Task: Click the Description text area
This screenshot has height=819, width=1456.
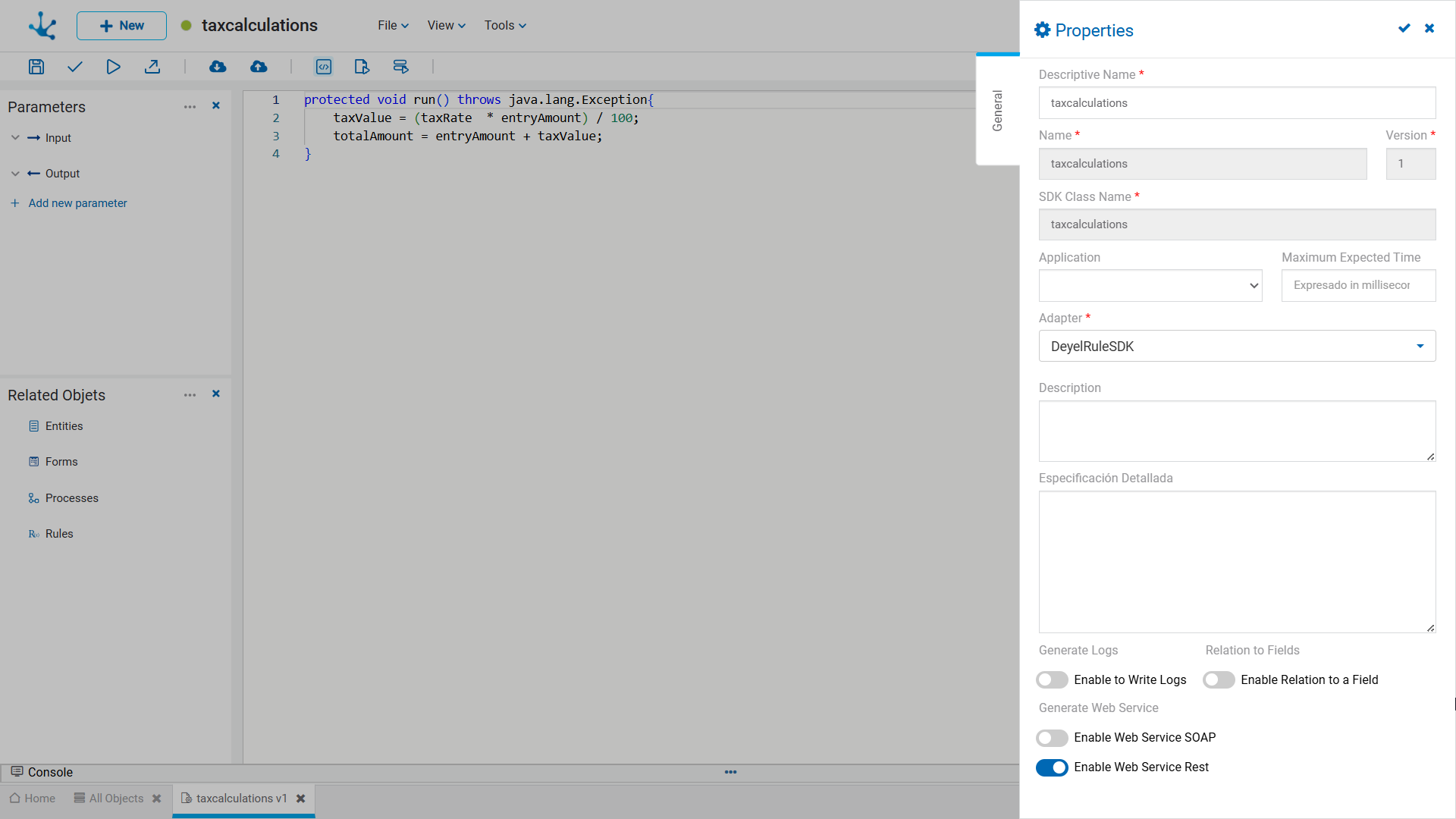Action: click(1237, 431)
